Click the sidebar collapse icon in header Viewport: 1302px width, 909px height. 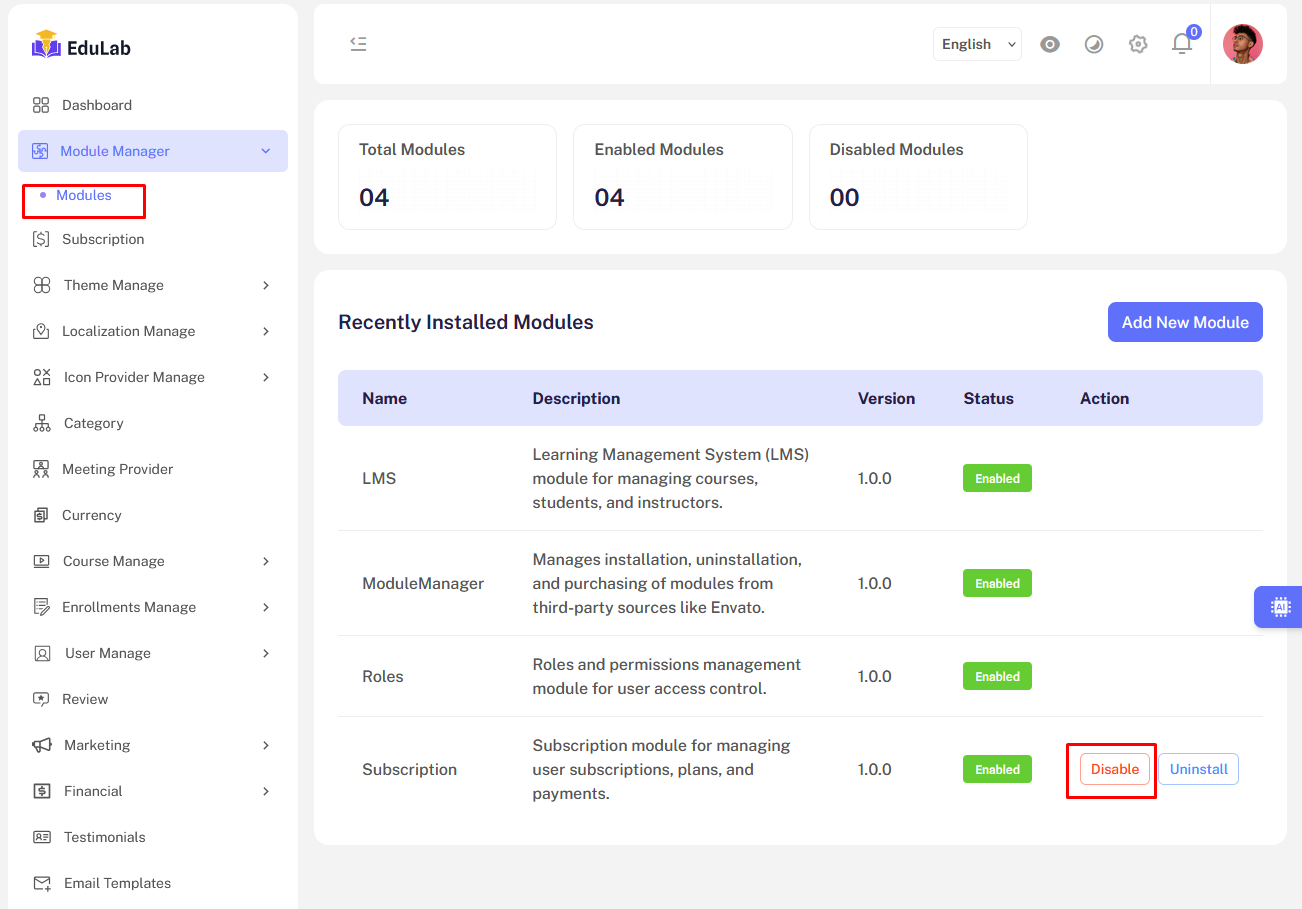[x=358, y=44]
